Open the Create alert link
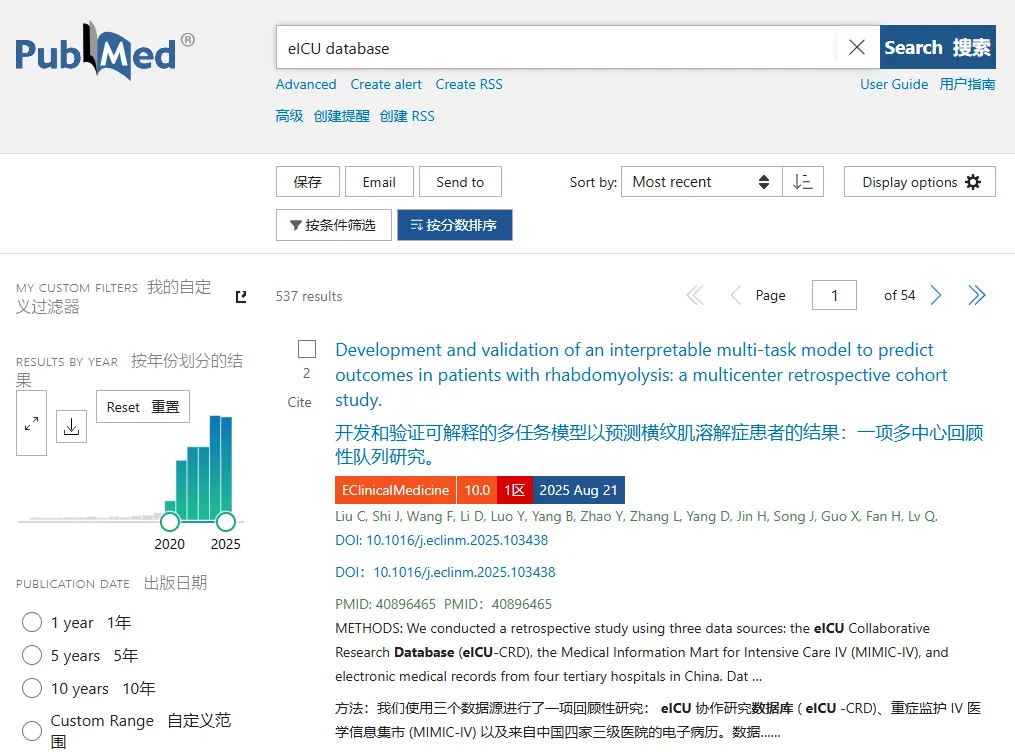The width and height of the screenshot is (1015, 752). click(x=386, y=84)
